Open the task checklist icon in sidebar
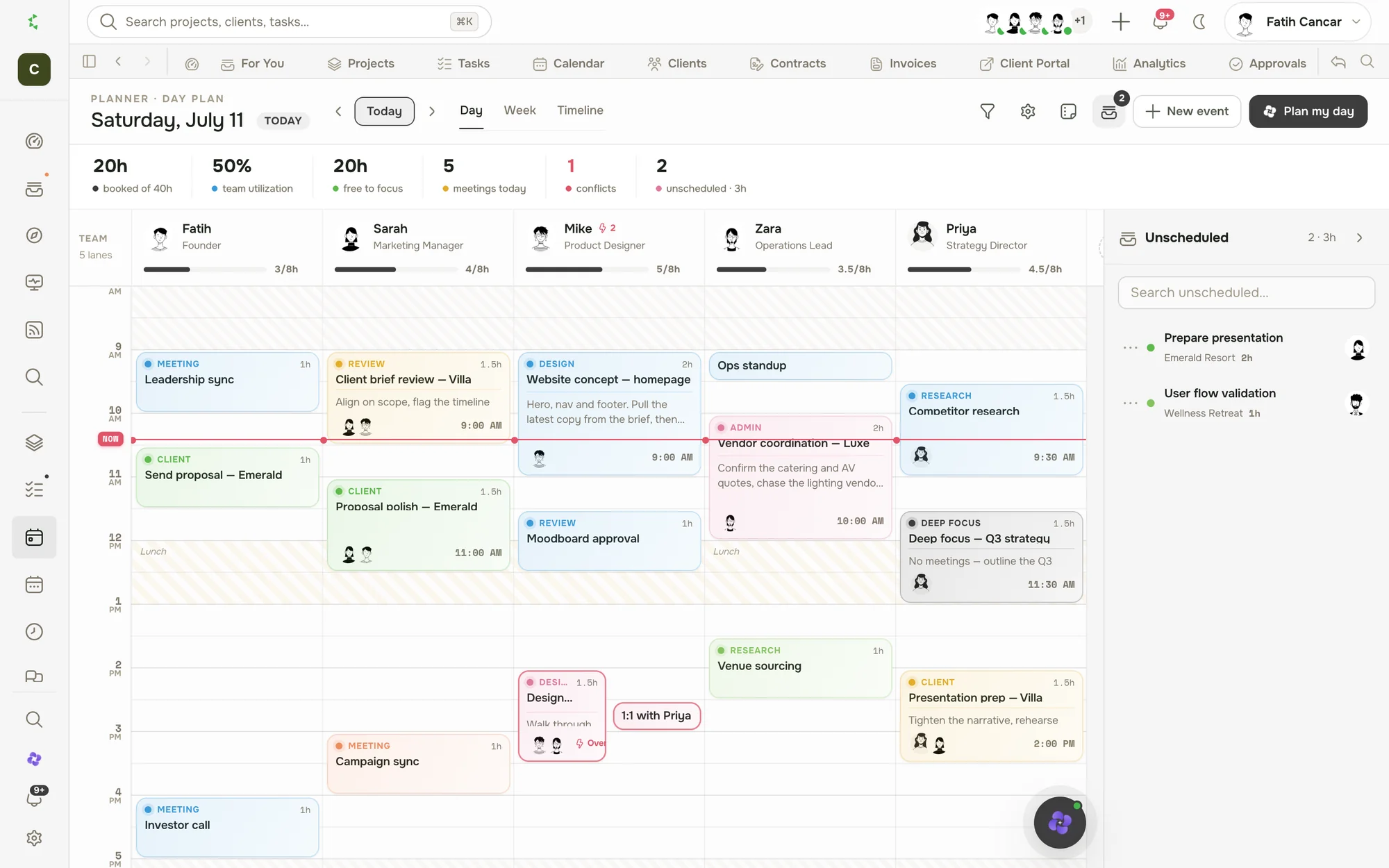Screen dimensions: 1389x868 pyautogui.click(x=34, y=490)
